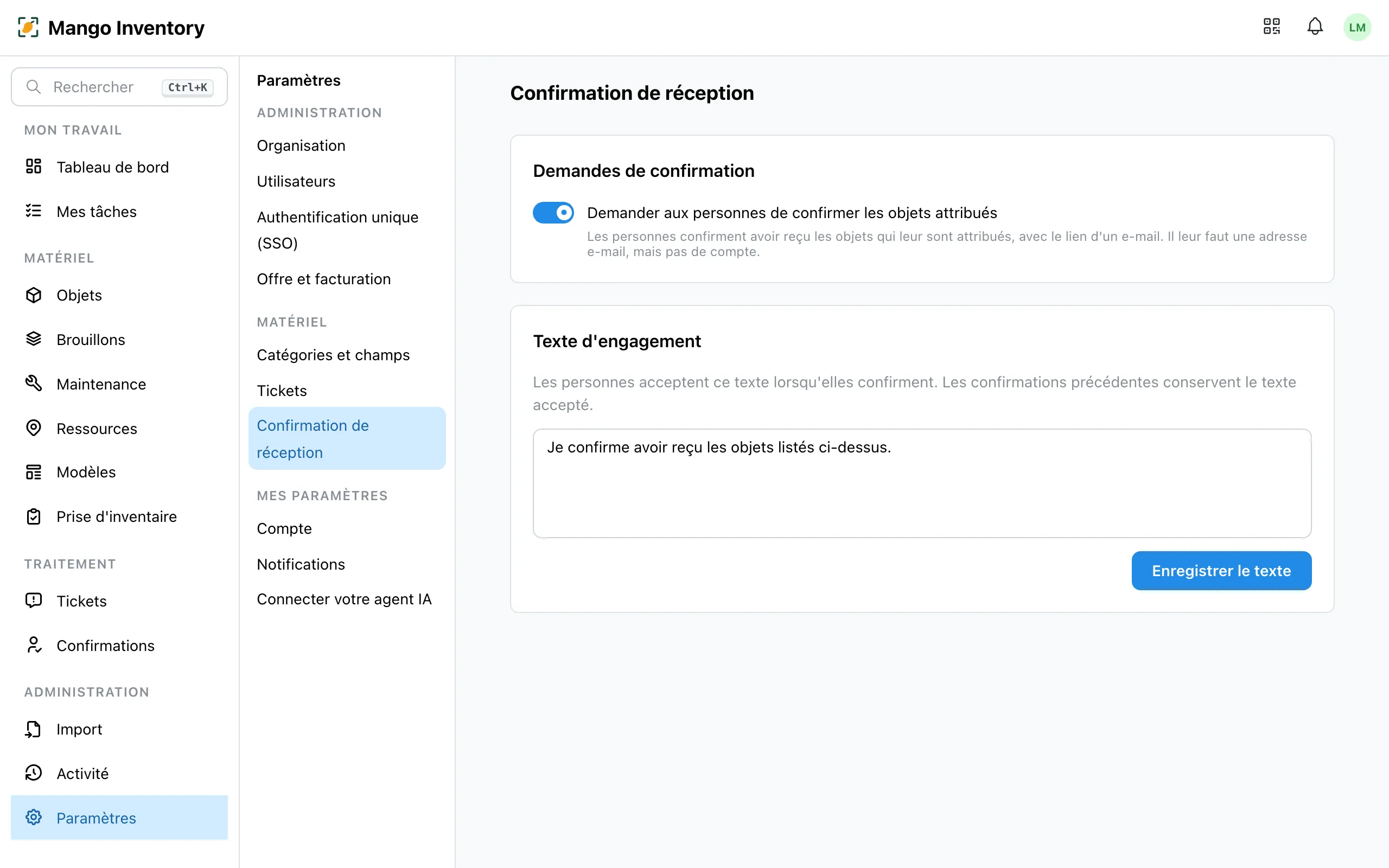Click the Ctrl+K shortcut badge

click(x=188, y=87)
